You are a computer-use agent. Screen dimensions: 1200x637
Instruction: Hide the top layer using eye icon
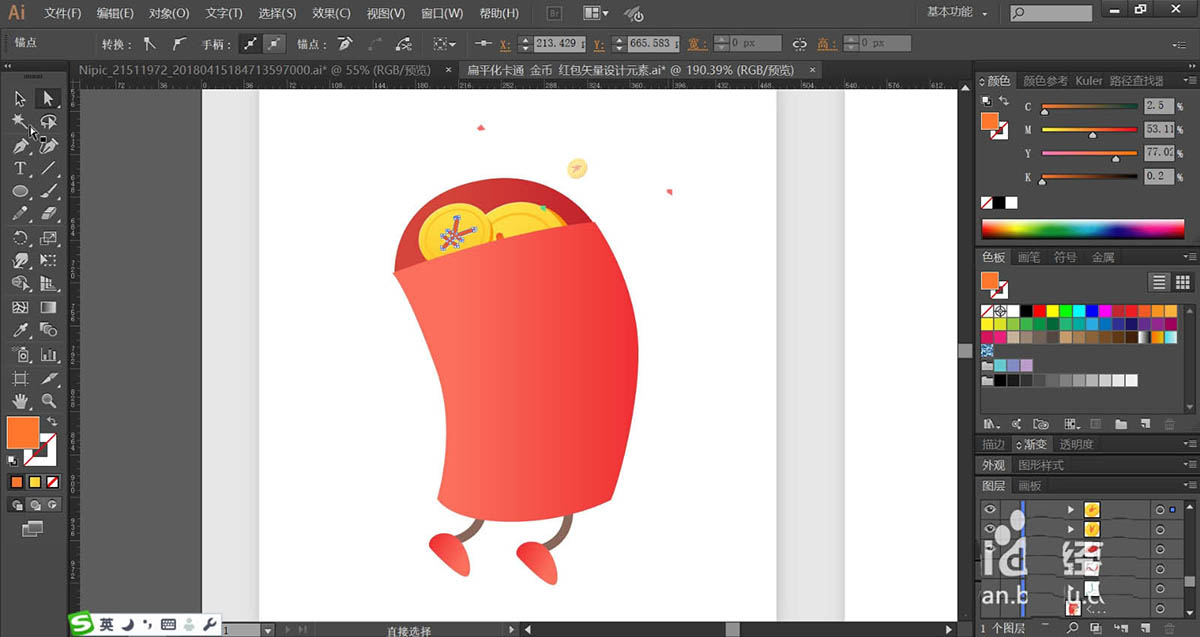point(990,509)
